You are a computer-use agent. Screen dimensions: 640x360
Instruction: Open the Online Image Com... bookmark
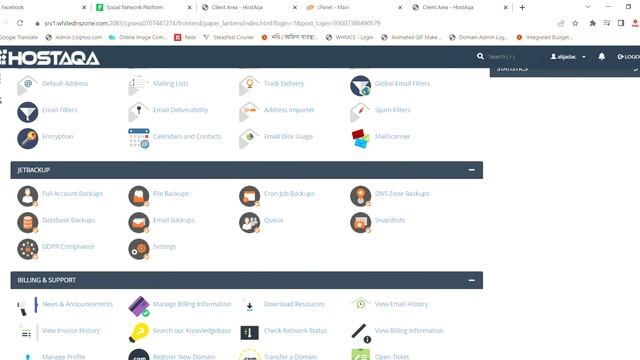coord(138,37)
